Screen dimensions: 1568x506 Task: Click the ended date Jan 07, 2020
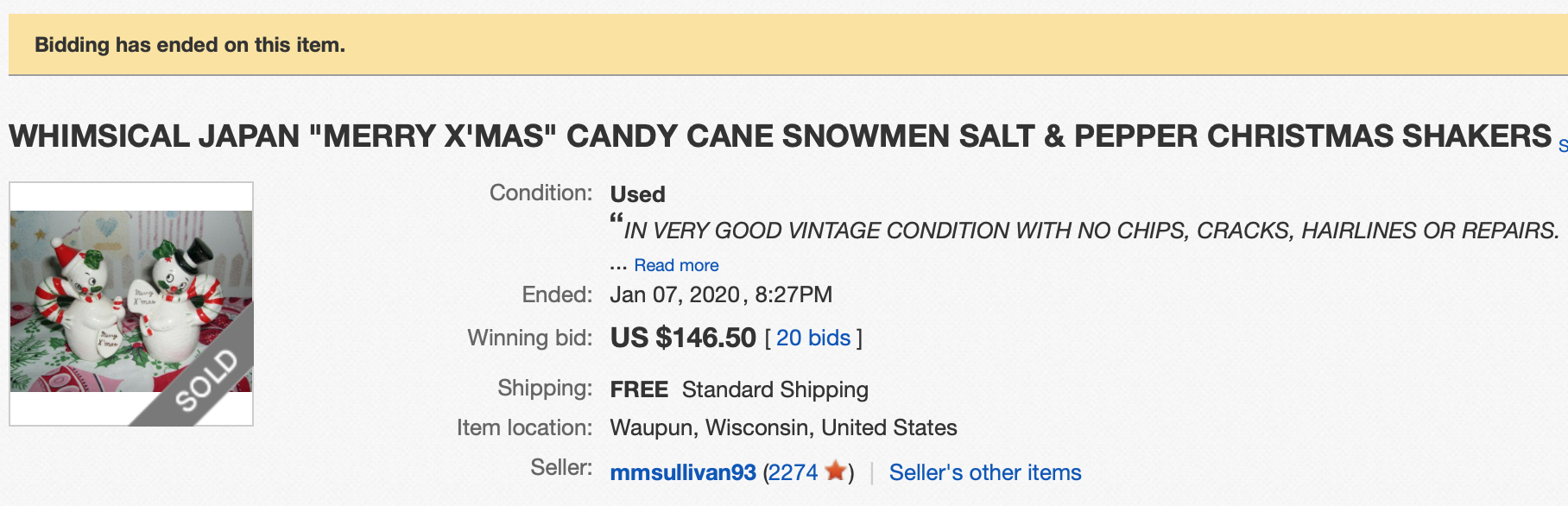tap(674, 295)
